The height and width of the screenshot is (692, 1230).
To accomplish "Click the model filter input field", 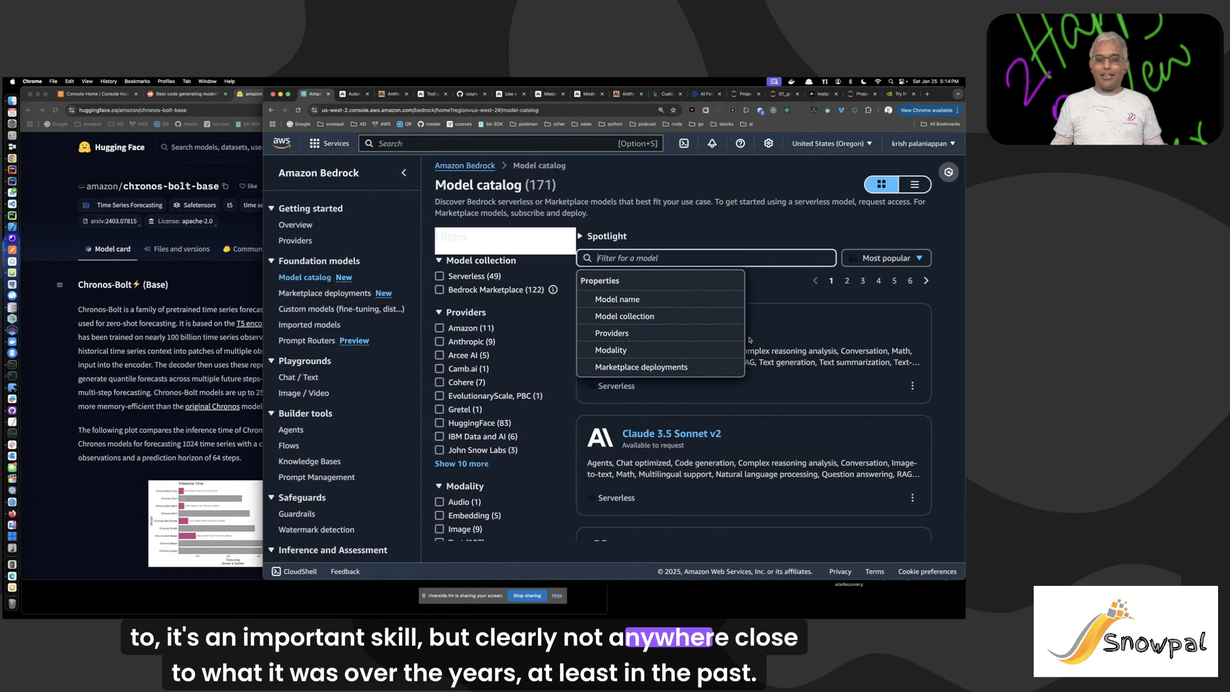I will tap(707, 258).
